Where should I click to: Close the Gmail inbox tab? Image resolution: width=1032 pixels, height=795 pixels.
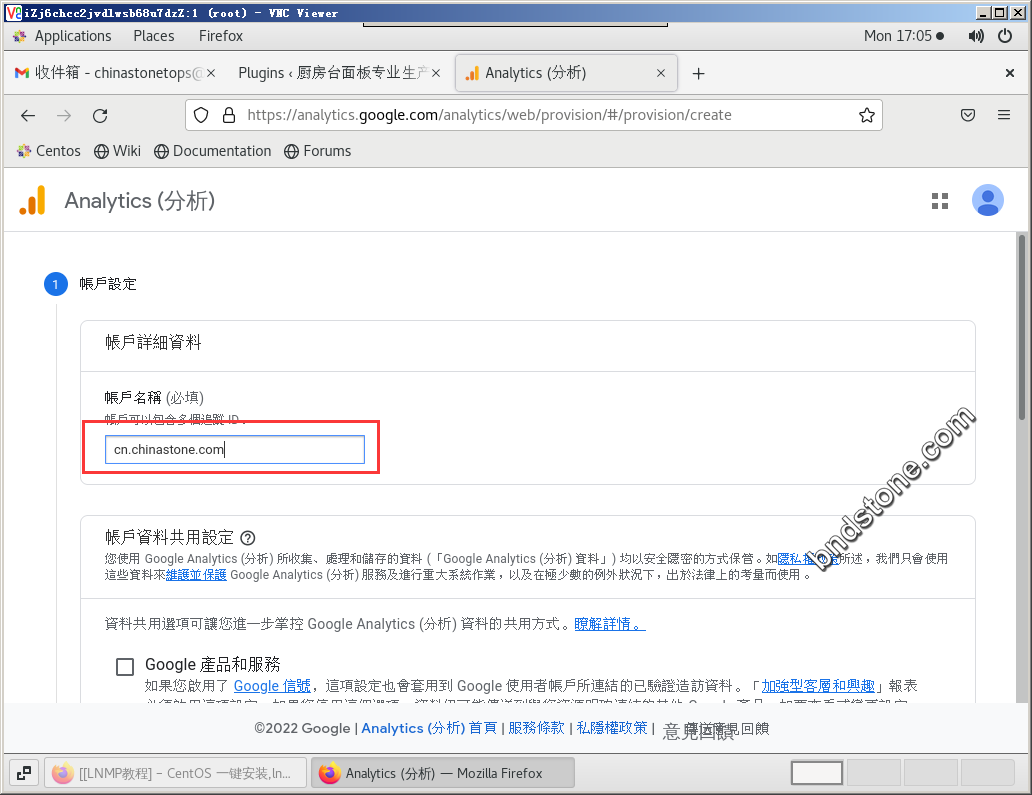(x=211, y=73)
